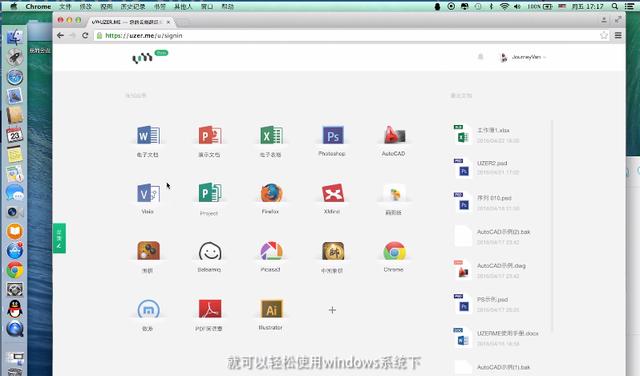Open the Picasa3 app icon

pyautogui.click(x=271, y=251)
